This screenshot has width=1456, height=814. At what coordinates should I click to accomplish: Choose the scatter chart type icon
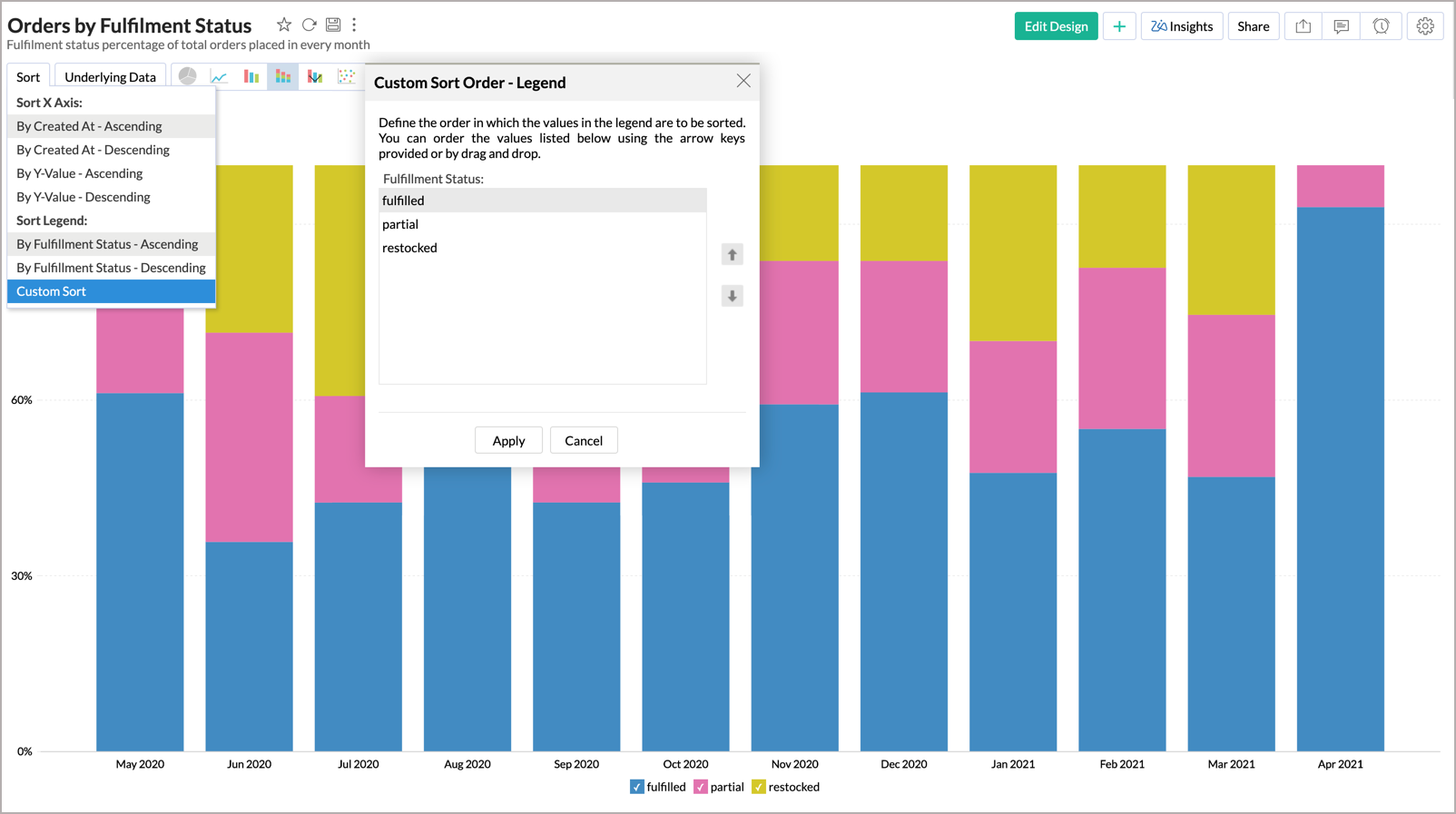click(346, 77)
